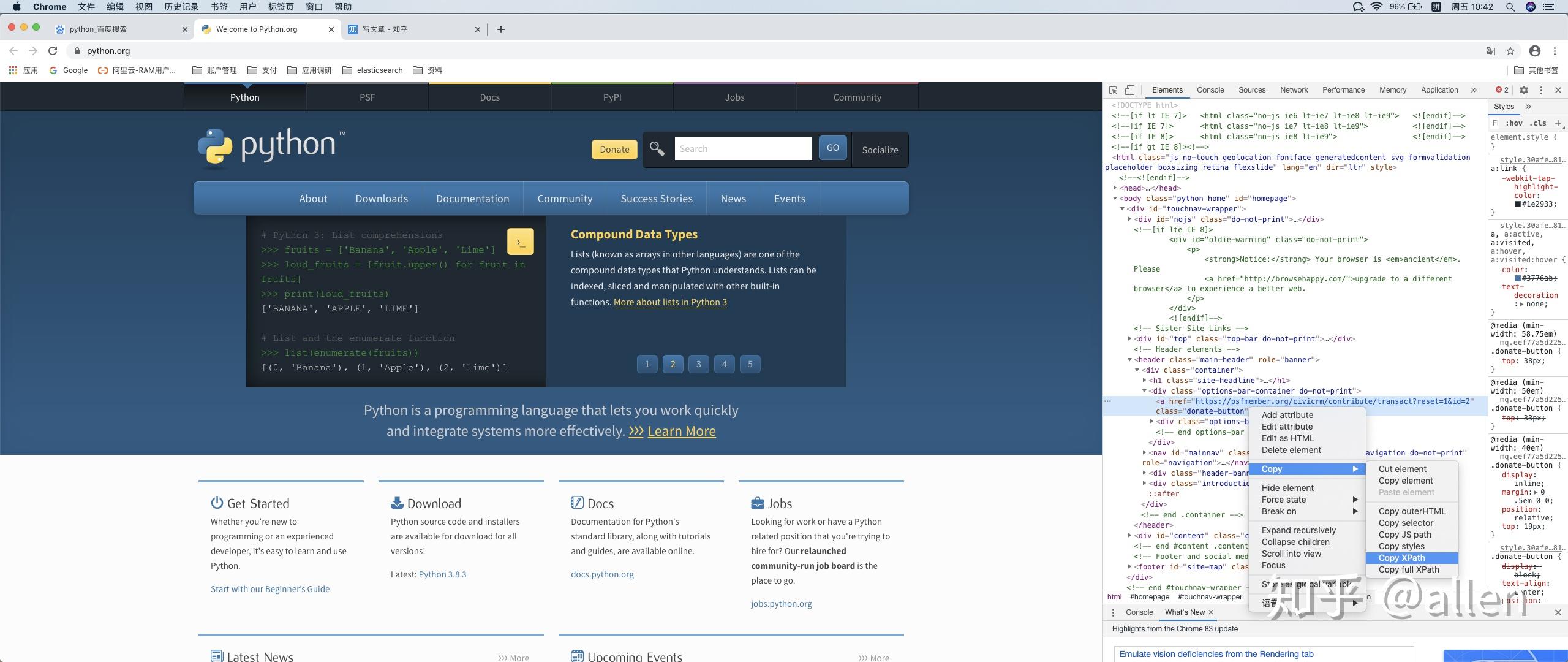The height and width of the screenshot is (662, 1568).
Task: Open DevTools settings gear
Action: pyautogui.click(x=1524, y=90)
